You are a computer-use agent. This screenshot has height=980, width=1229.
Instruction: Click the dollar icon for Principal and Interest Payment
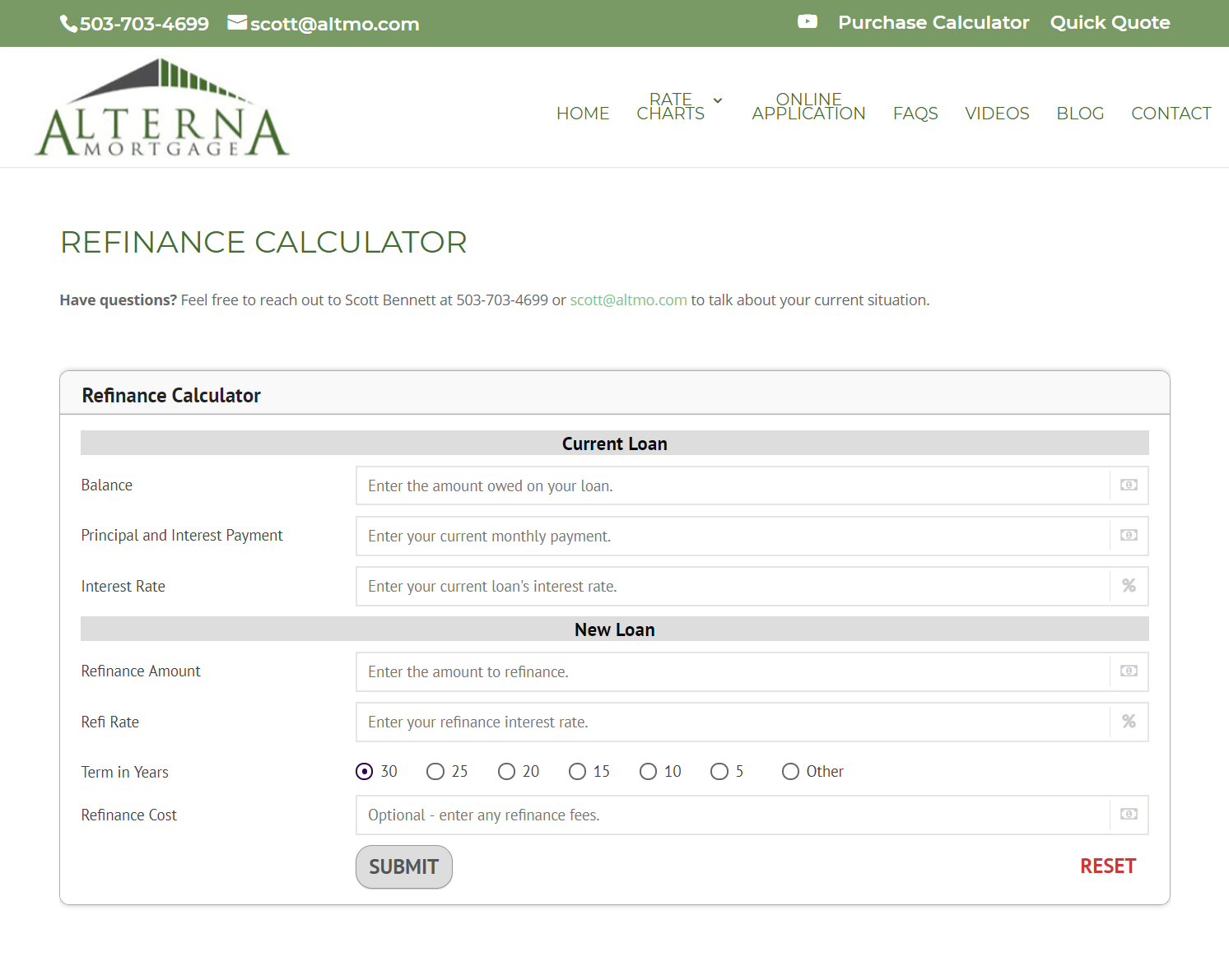pos(1128,536)
